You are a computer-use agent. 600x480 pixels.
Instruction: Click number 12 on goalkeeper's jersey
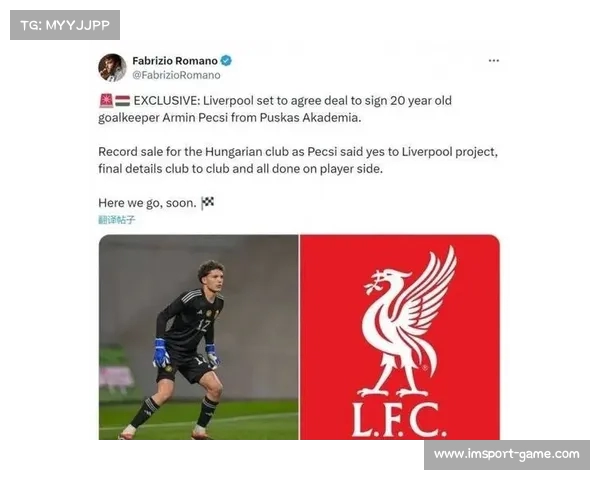click(x=204, y=325)
